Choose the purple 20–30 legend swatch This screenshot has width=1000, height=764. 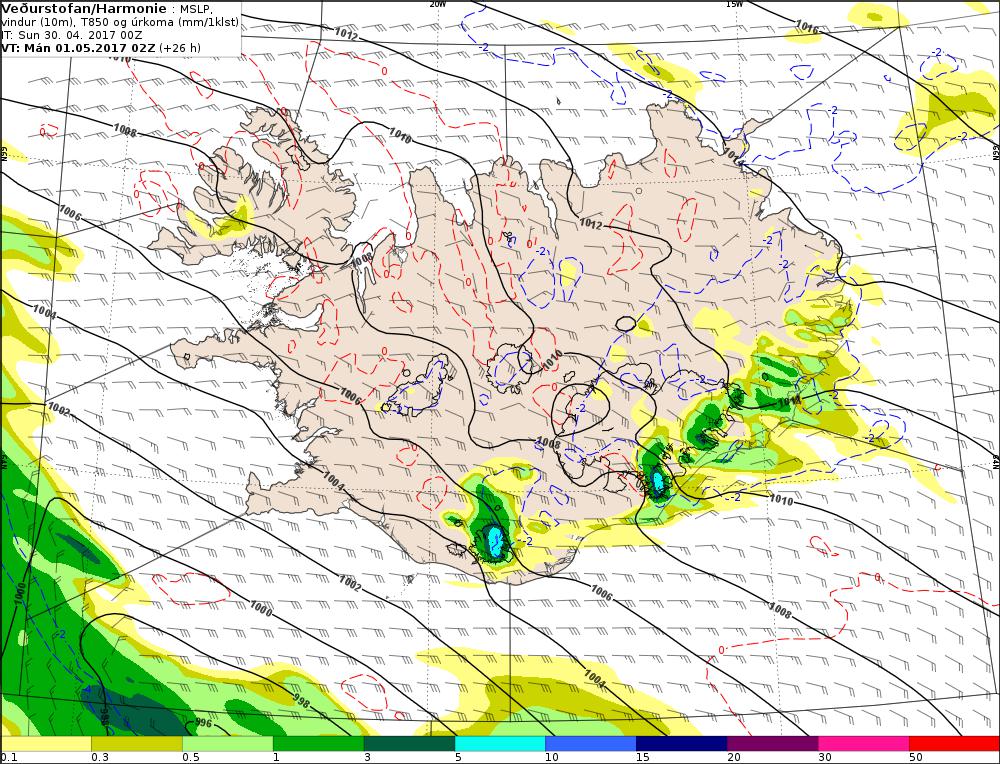[772, 744]
